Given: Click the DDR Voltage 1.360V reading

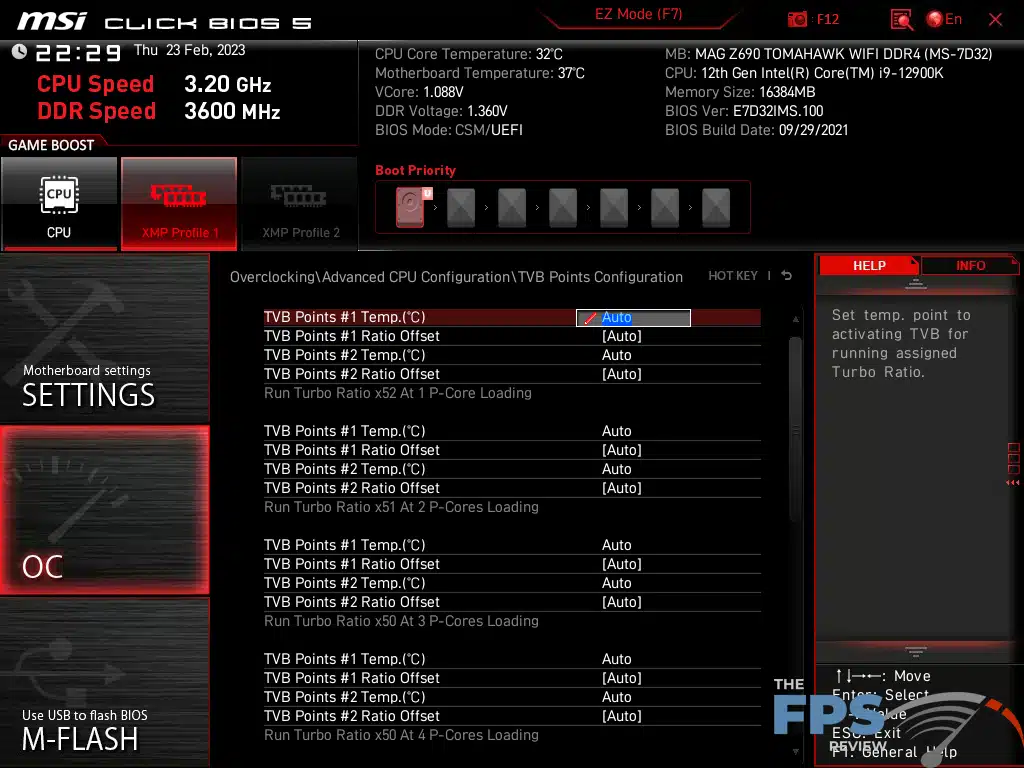Looking at the screenshot, I should [x=441, y=111].
